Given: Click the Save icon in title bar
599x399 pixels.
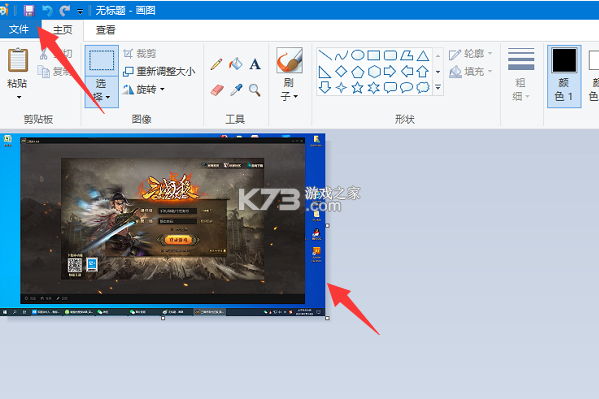Looking at the screenshot, I should [29, 10].
